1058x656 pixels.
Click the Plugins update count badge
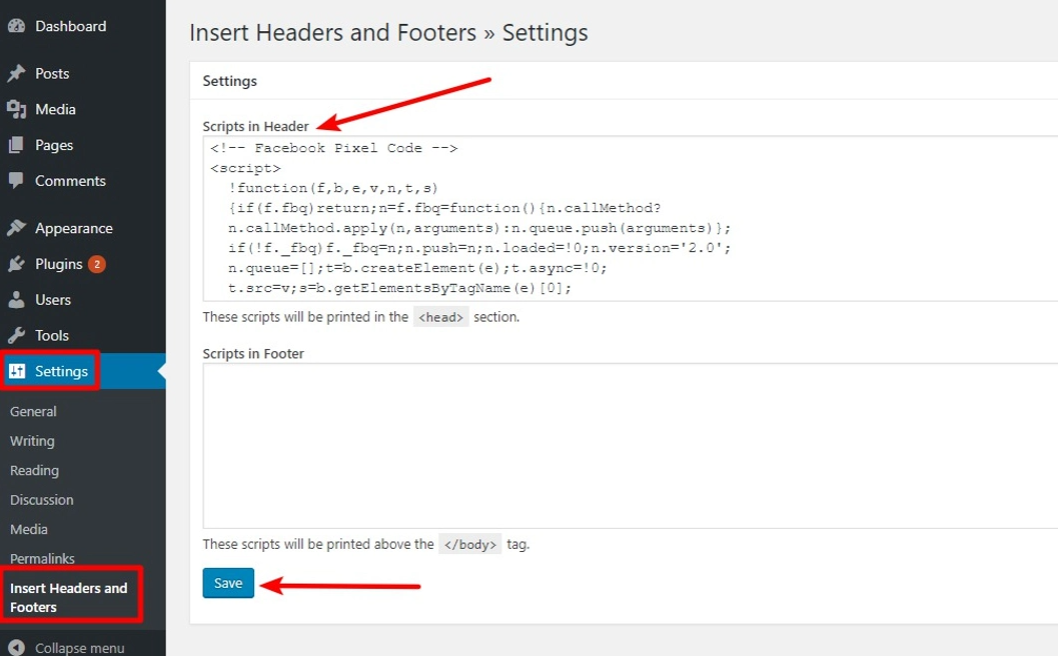point(96,264)
